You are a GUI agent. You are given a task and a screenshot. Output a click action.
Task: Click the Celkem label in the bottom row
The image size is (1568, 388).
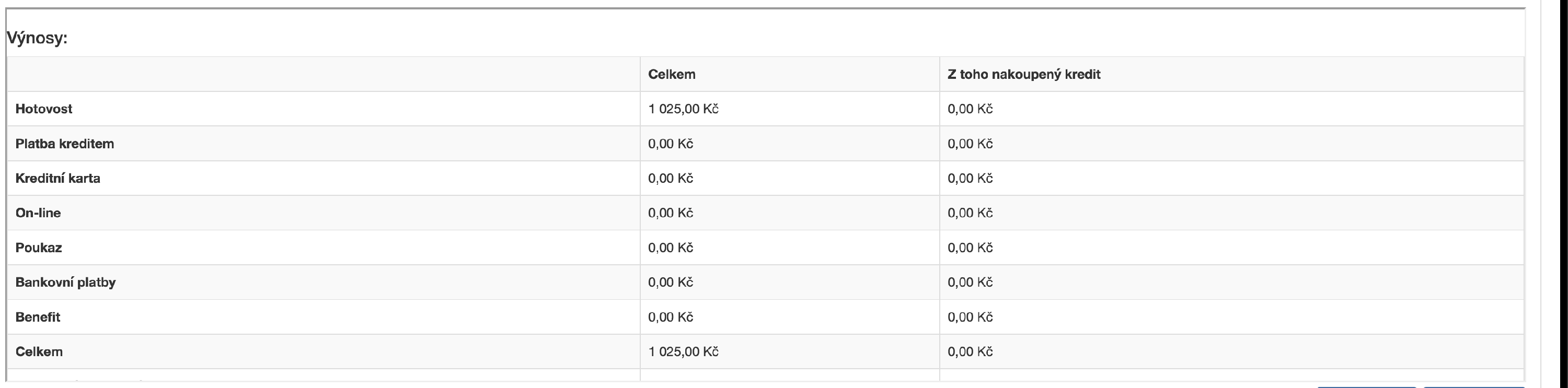click(39, 351)
